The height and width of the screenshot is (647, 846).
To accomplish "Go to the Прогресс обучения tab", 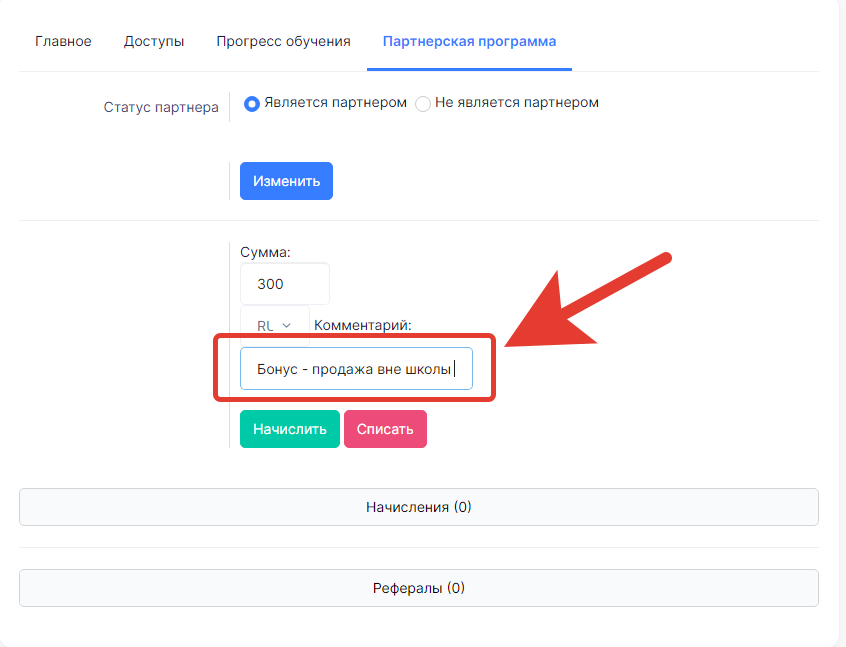I will click(283, 42).
